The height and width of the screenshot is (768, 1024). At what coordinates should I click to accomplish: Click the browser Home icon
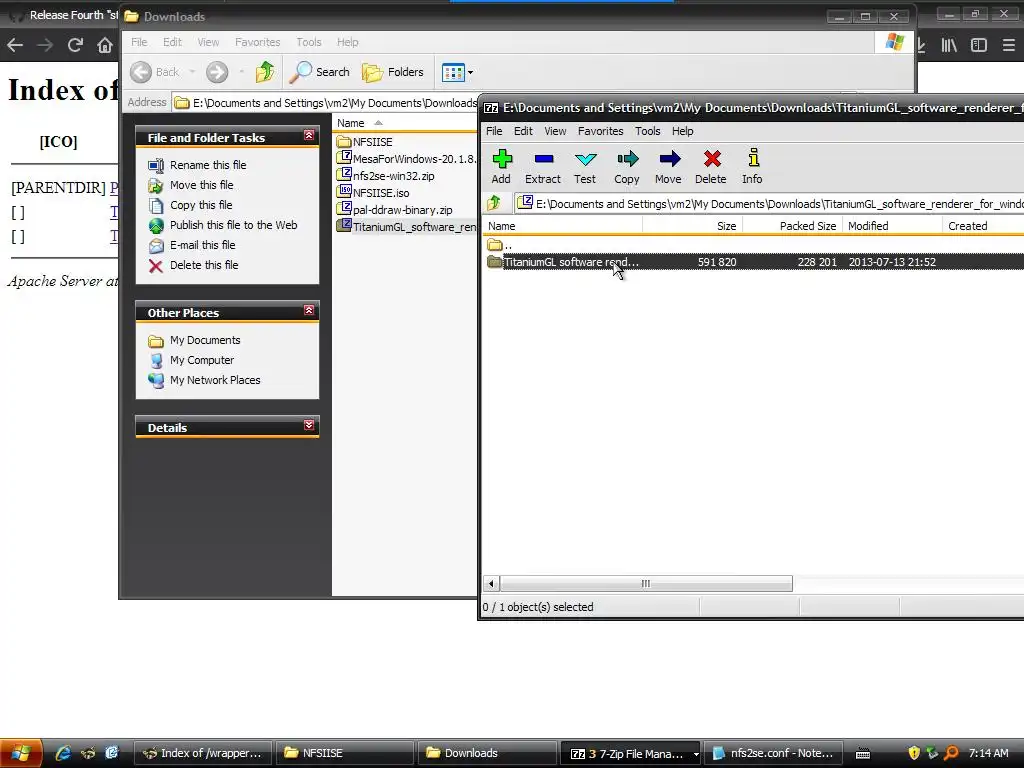tap(104, 45)
